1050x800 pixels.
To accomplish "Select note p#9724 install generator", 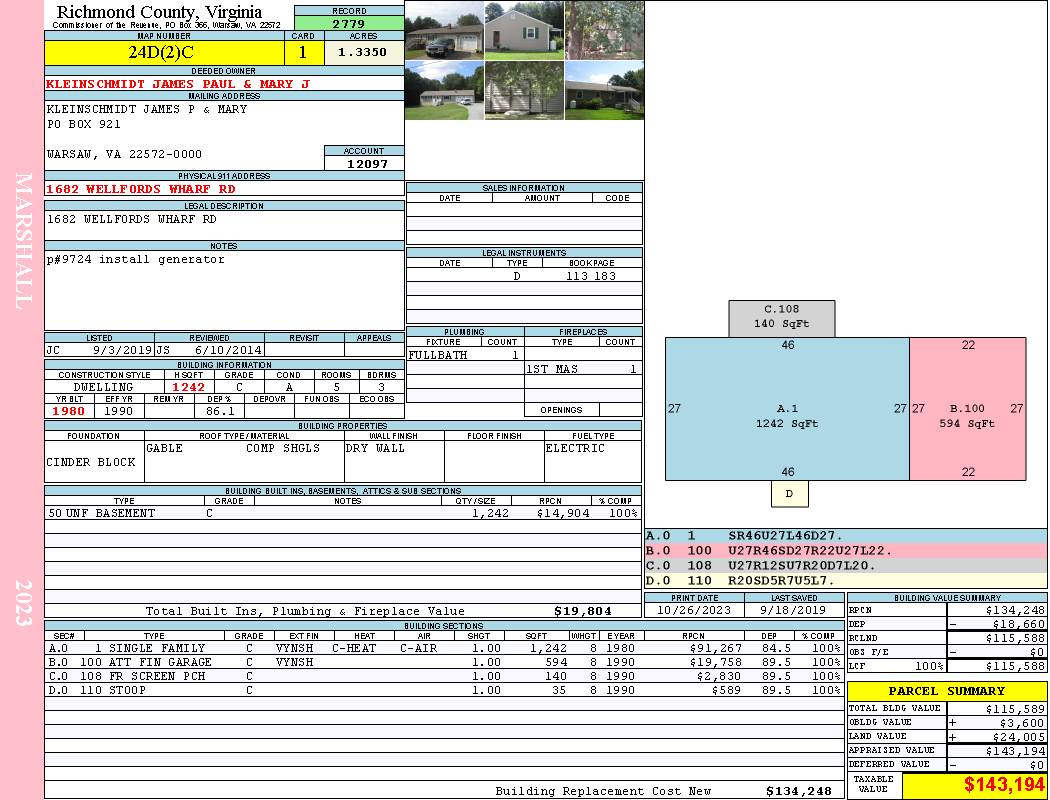I will (135, 260).
